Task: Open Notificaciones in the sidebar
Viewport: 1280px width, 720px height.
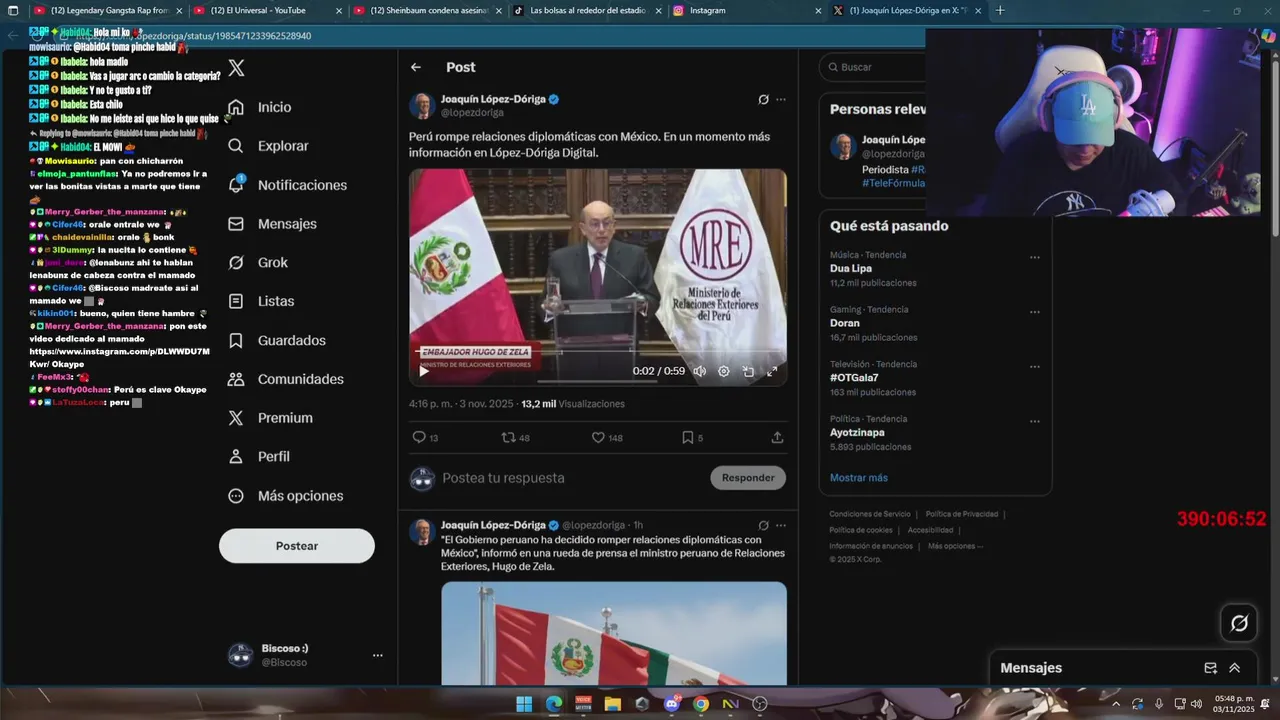Action: [287, 185]
